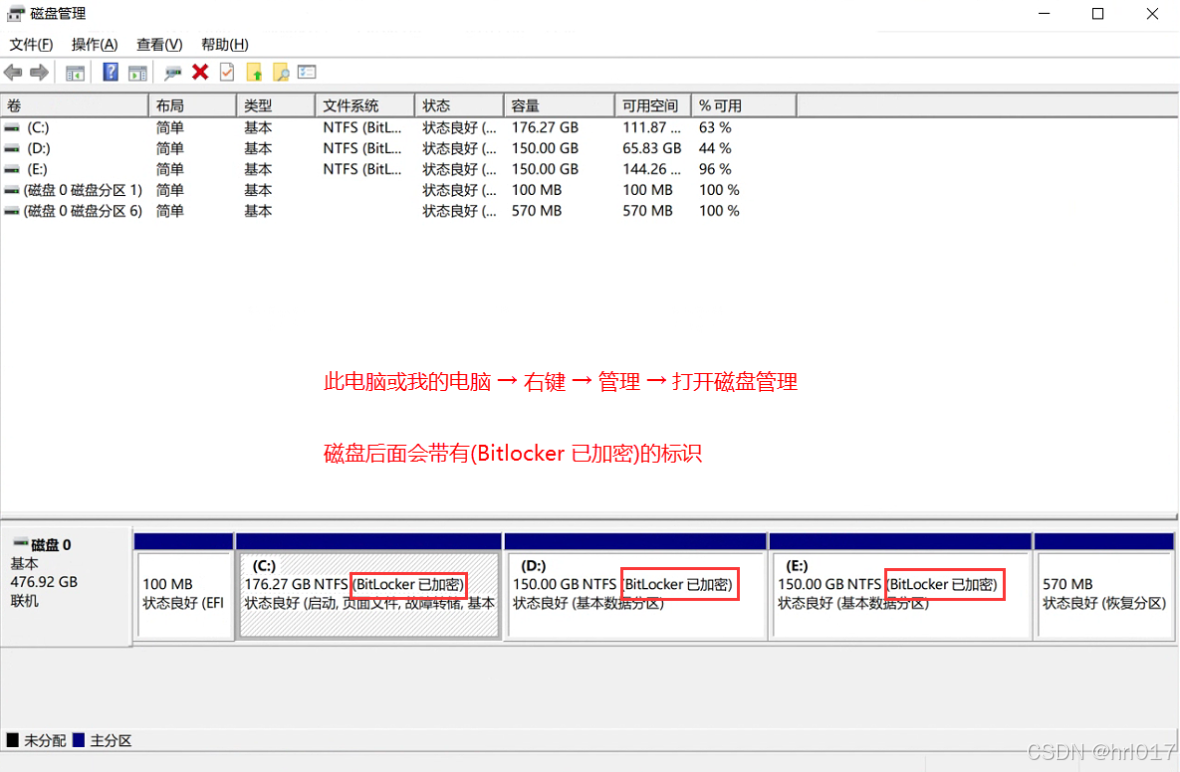1180x772 pixels.
Task: Select the 100 MB EFI partition block
Action: 184,595
